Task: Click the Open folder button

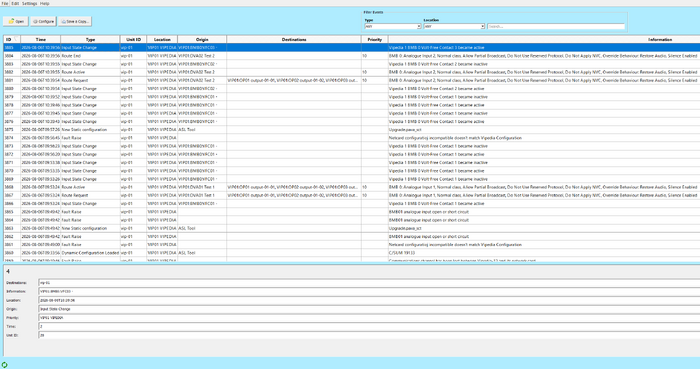Action: click(16, 21)
